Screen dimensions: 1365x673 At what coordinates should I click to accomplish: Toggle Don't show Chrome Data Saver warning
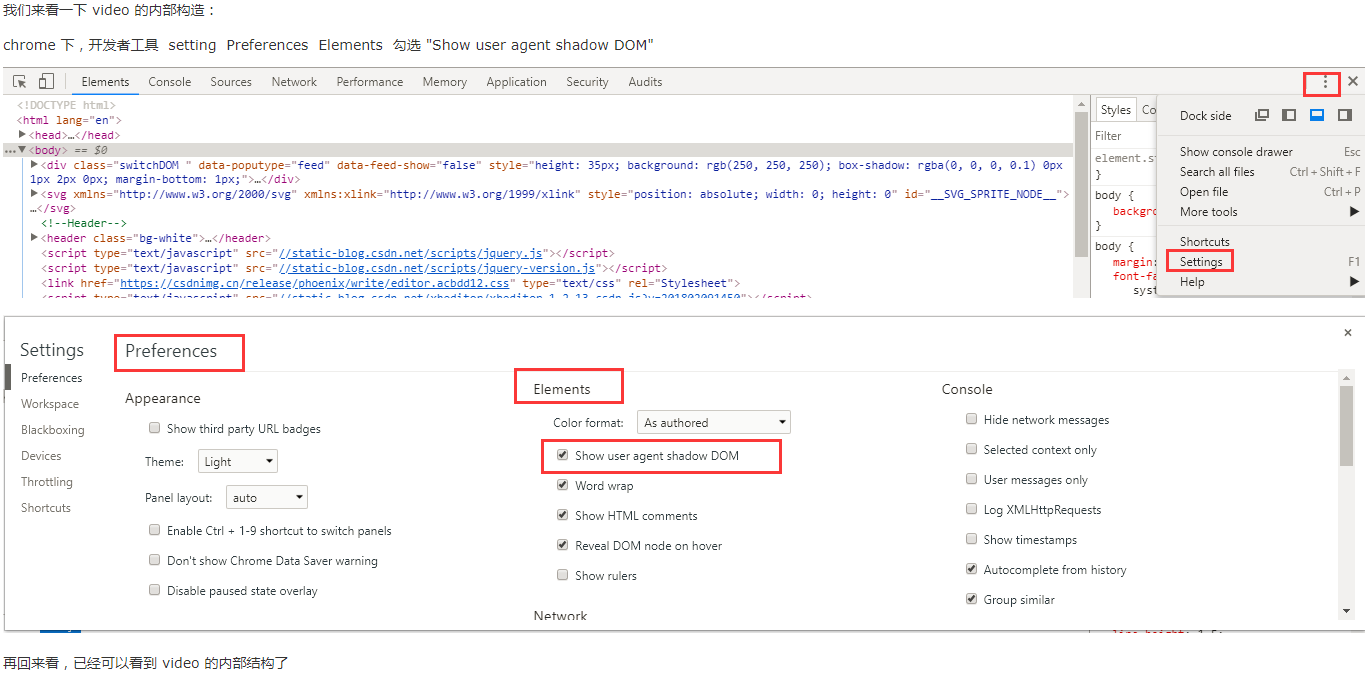(x=155, y=560)
